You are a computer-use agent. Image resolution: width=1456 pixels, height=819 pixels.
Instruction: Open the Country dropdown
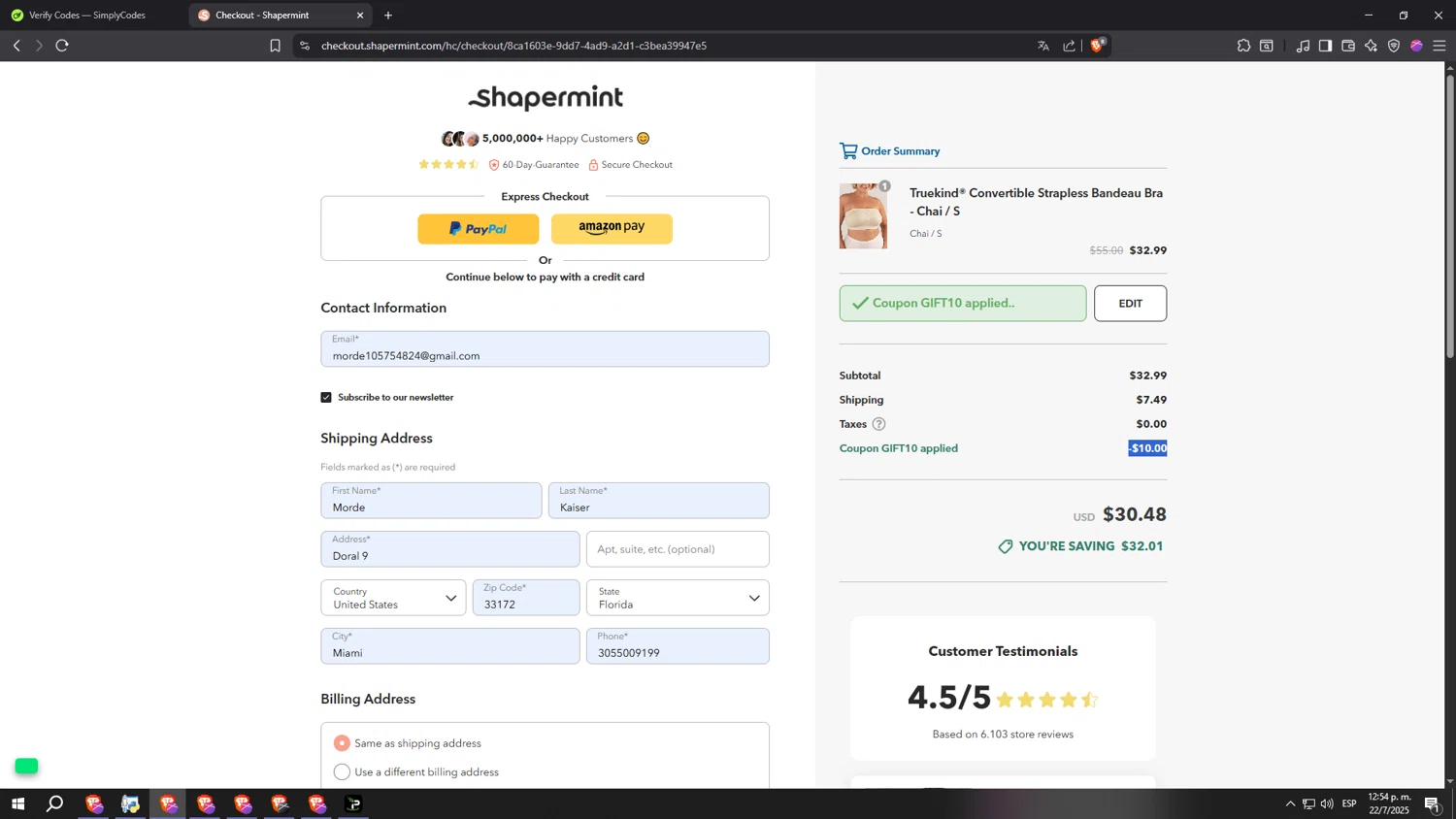click(393, 598)
